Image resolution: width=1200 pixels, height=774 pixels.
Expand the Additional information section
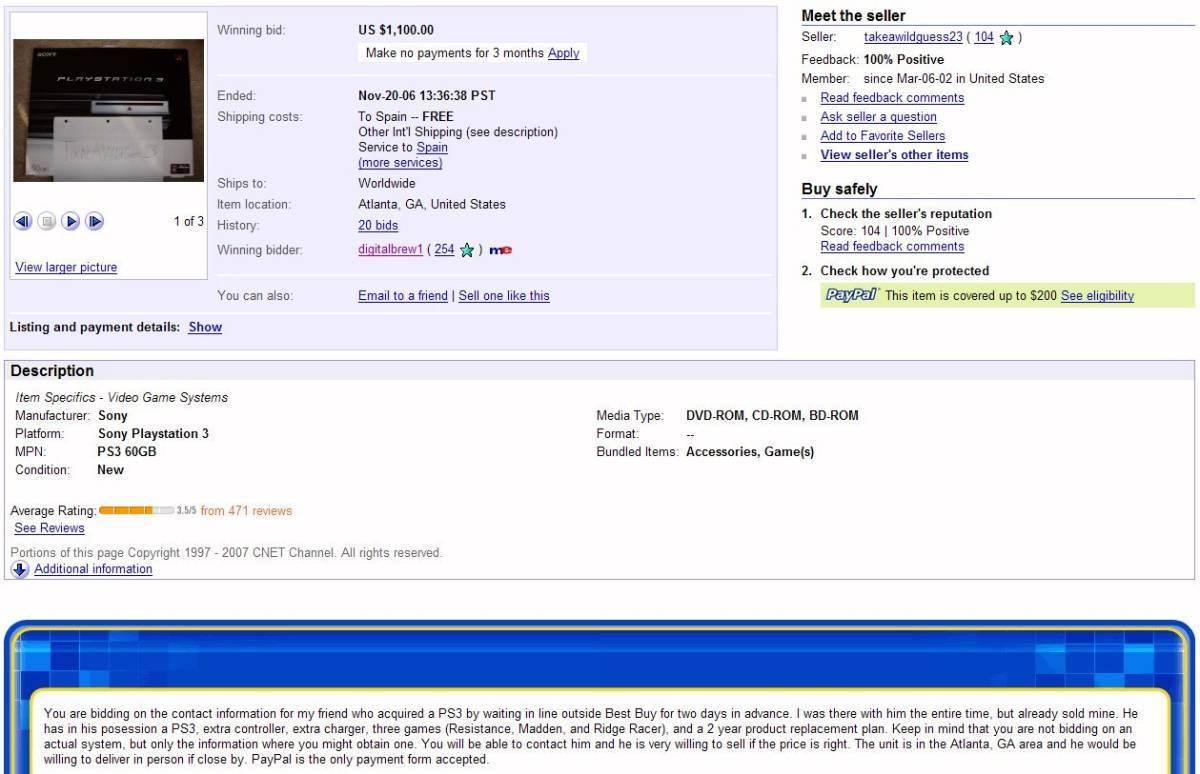pyautogui.click(x=93, y=569)
